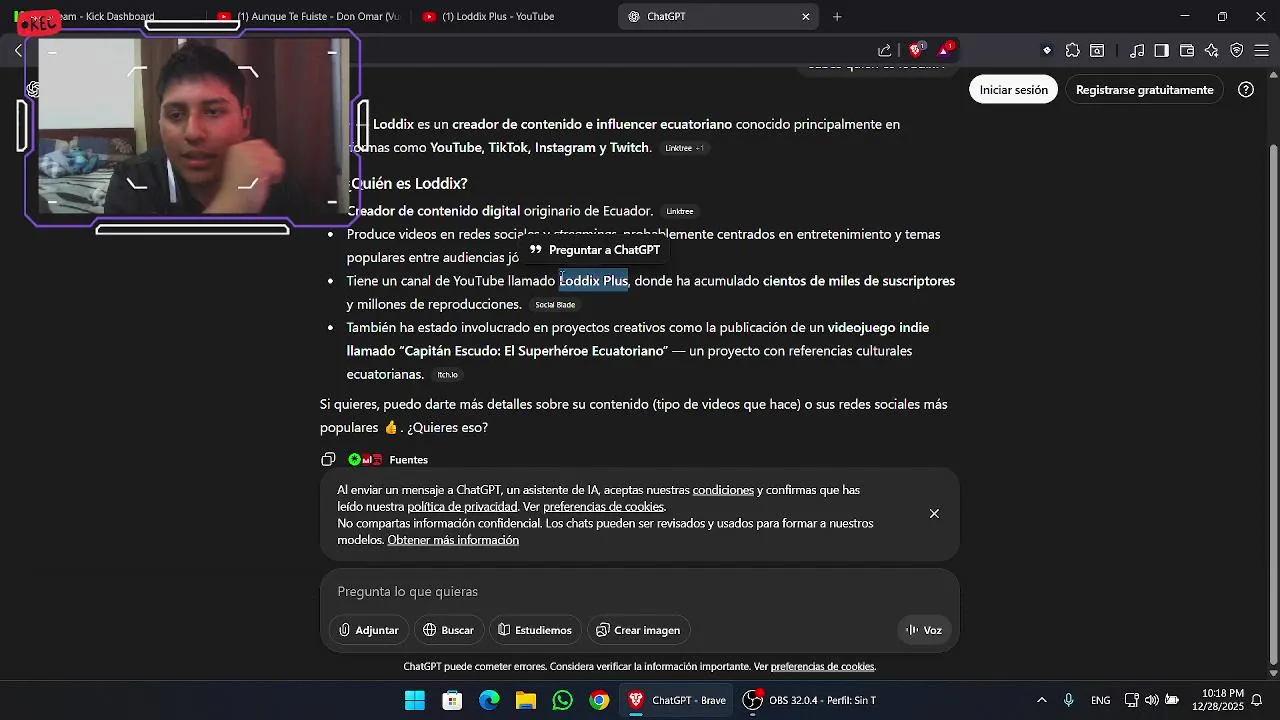Click the diamond-shaped extension icon in the Brave toolbar
1280x720 pixels.
[x=1047, y=51]
